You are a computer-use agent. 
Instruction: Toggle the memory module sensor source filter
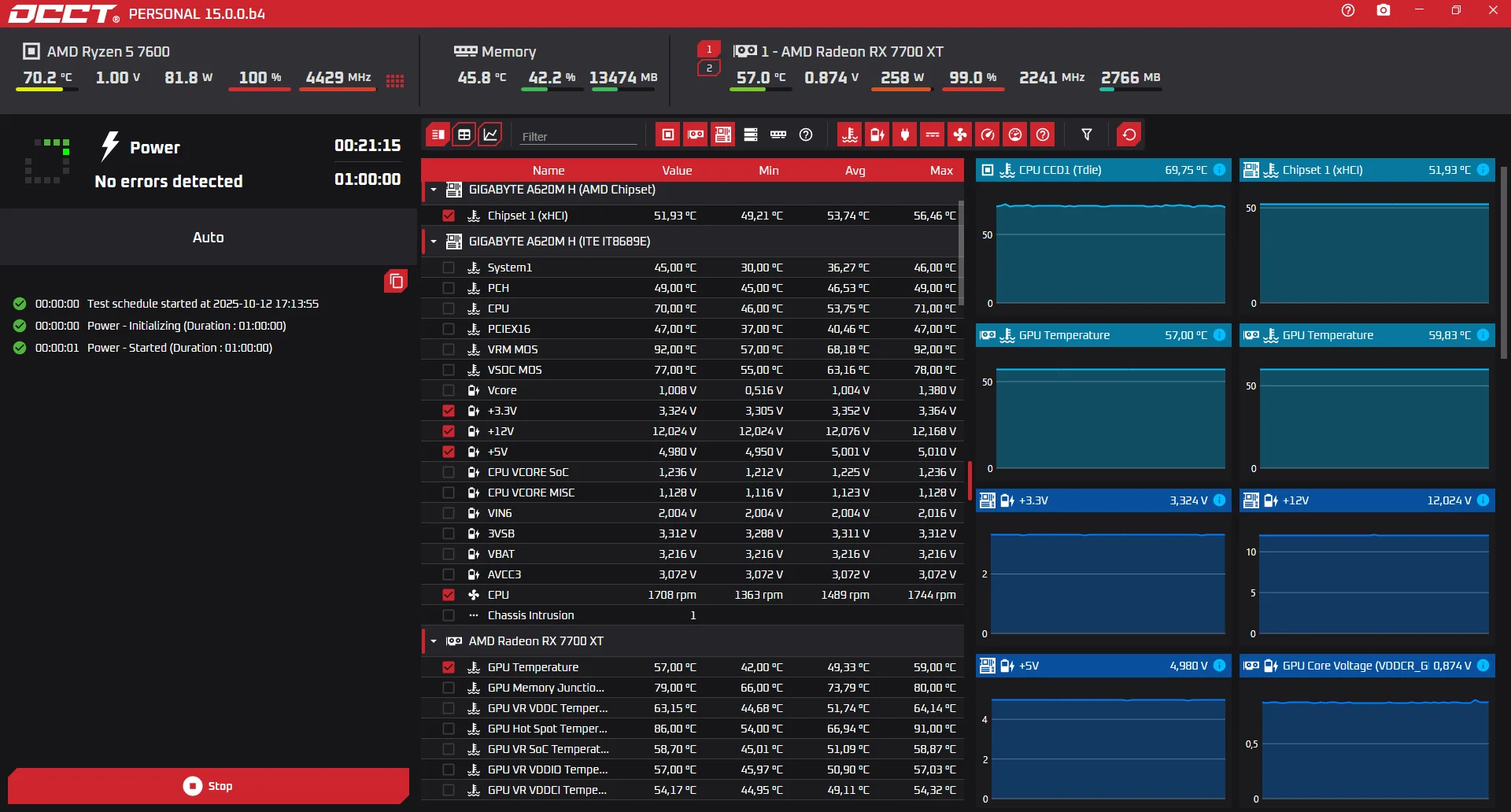[x=778, y=135]
